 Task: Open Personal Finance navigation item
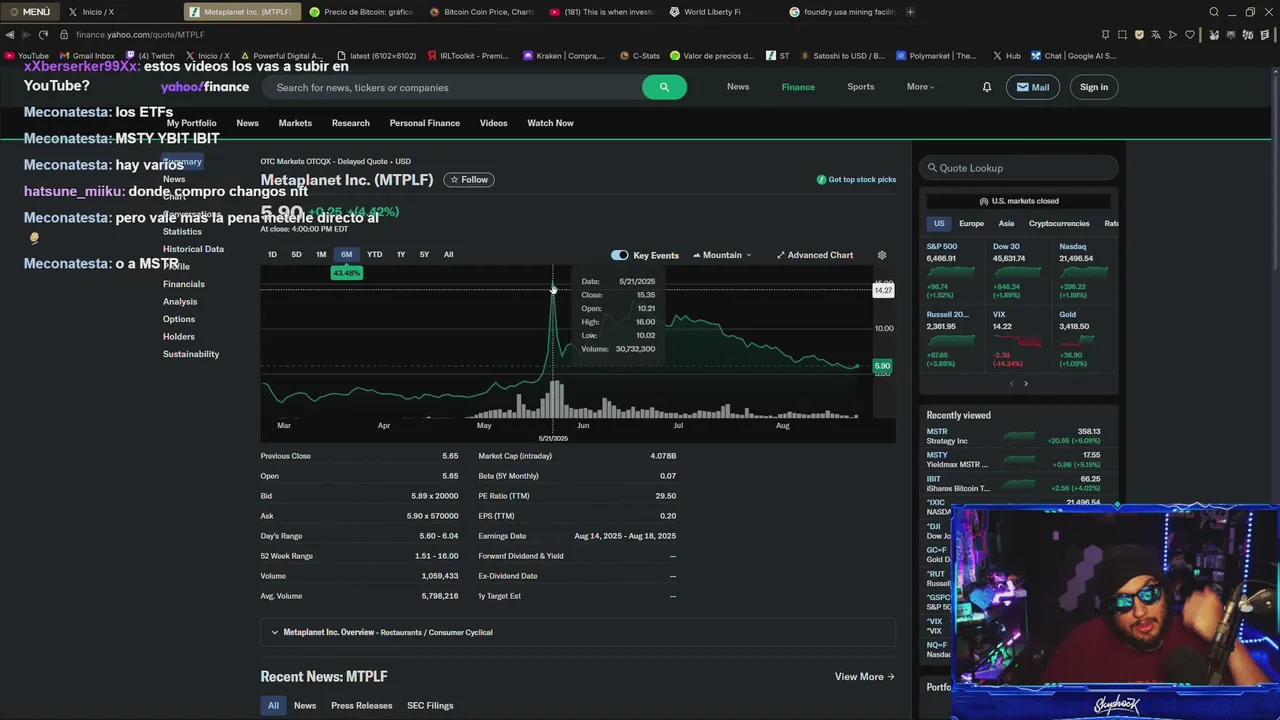click(425, 123)
